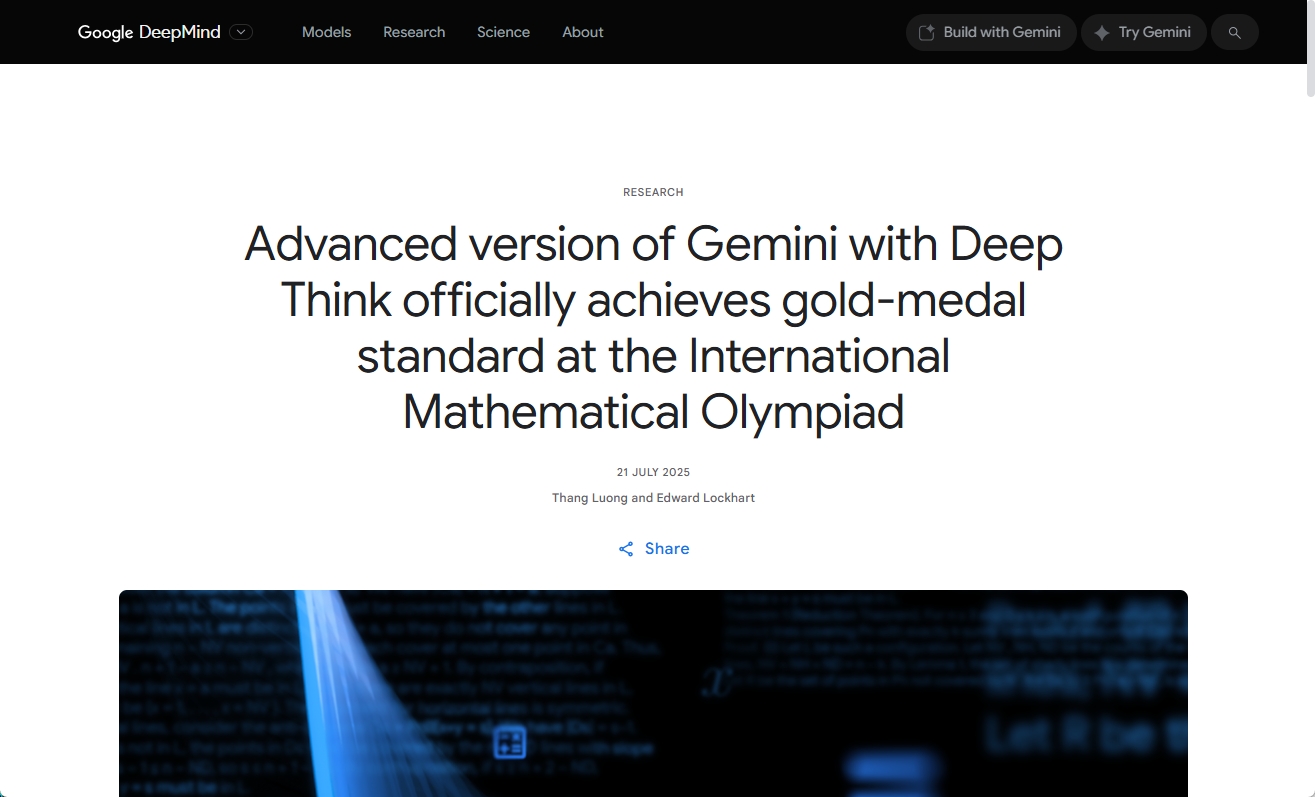Click the Share link

pyautogui.click(x=654, y=548)
